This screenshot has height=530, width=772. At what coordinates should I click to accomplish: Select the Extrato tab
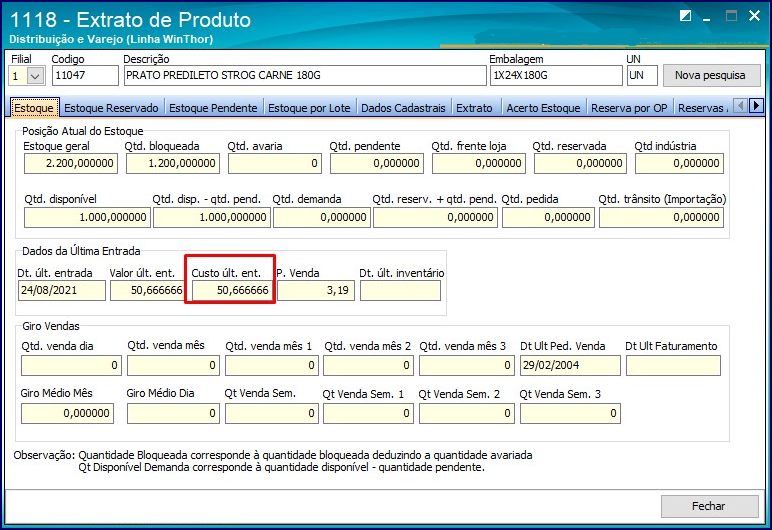474,108
